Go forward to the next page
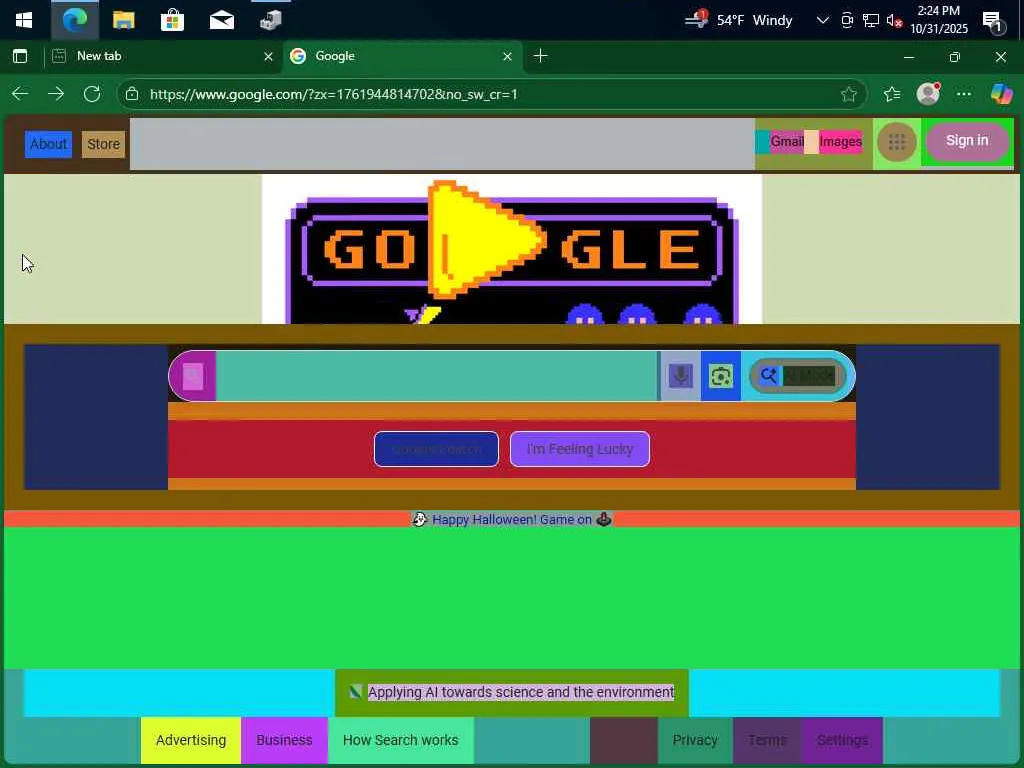Viewport: 1024px width, 768px height. tap(56, 94)
